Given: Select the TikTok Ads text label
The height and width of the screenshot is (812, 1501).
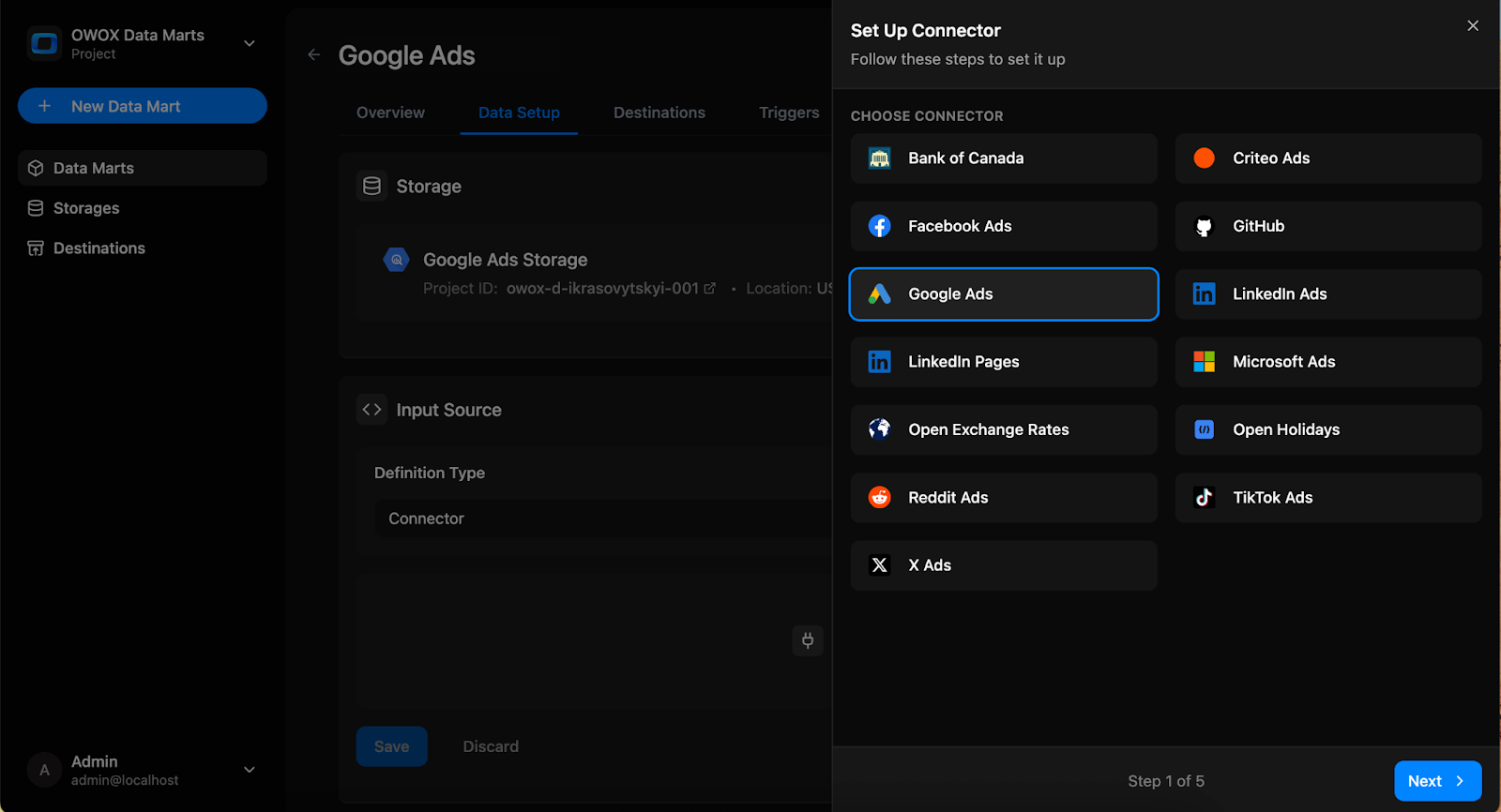Looking at the screenshot, I should 1273,498.
